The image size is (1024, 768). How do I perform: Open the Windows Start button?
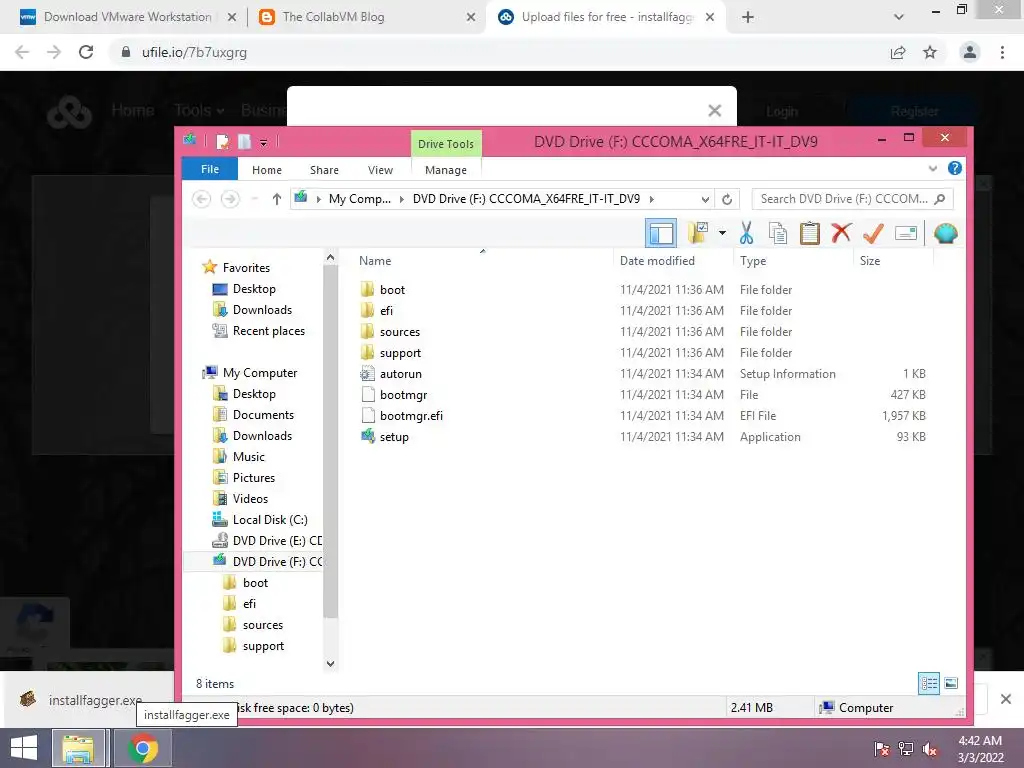24,748
